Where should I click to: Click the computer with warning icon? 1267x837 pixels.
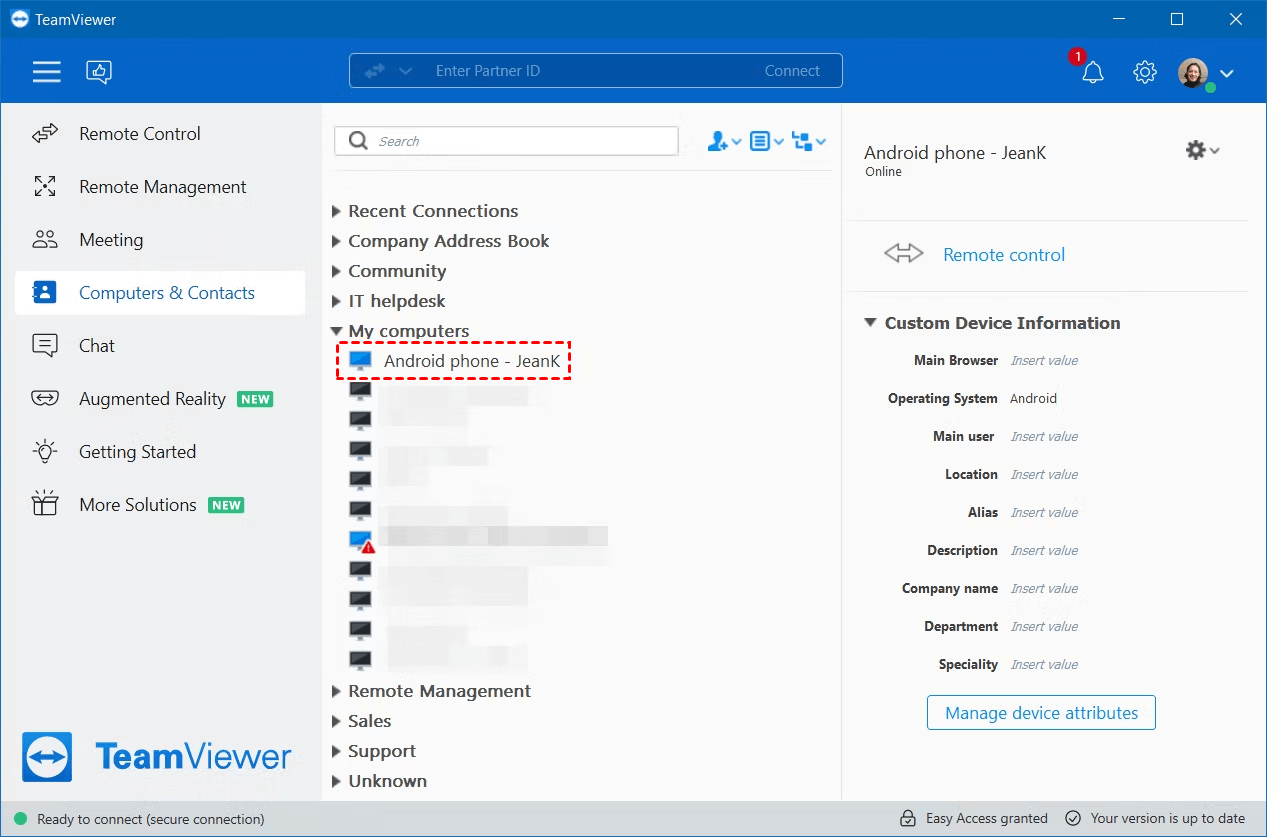361,541
